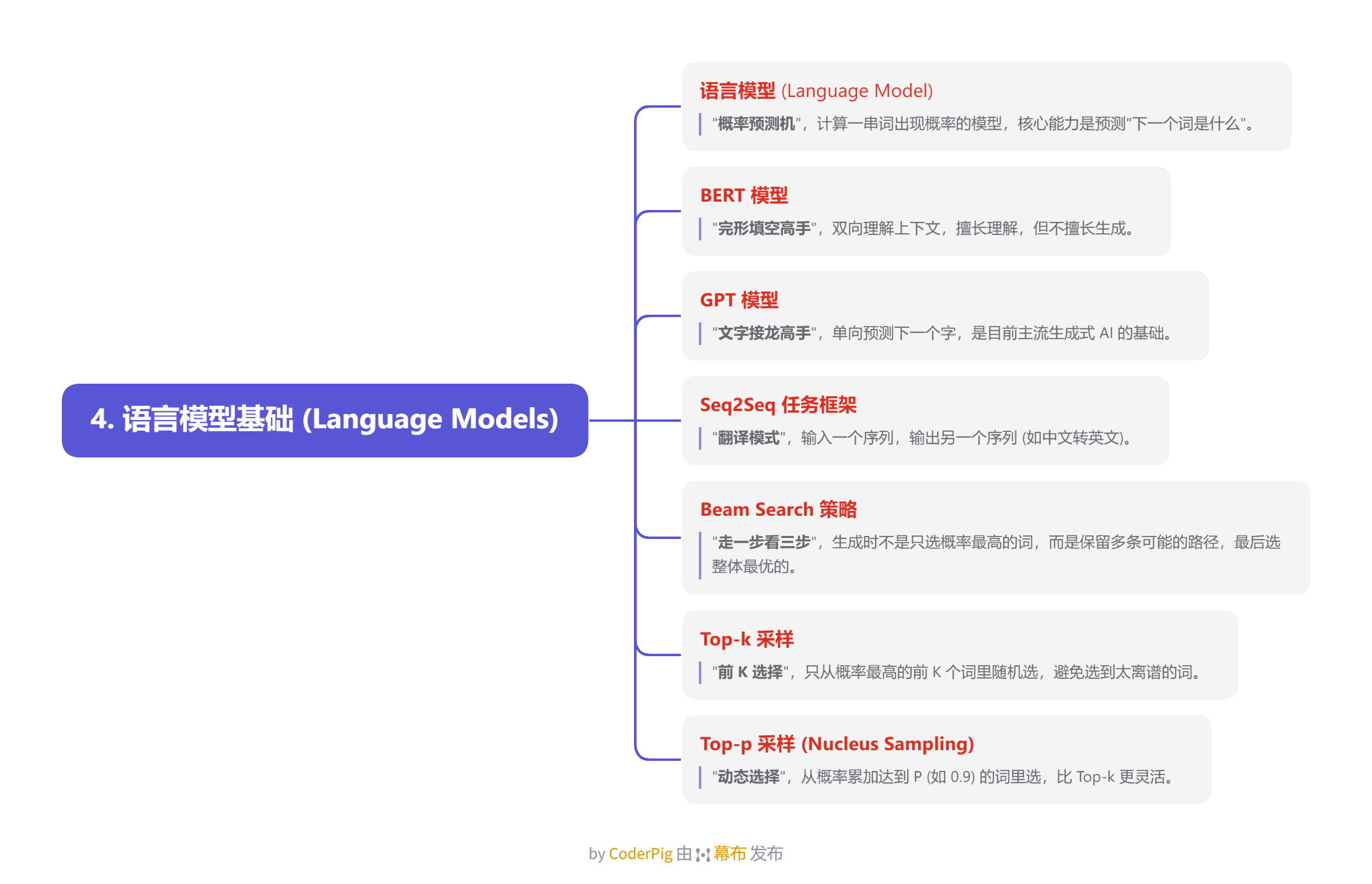The image size is (1372, 884).
Task: Click the 发布 text in footer
Action: click(x=766, y=854)
